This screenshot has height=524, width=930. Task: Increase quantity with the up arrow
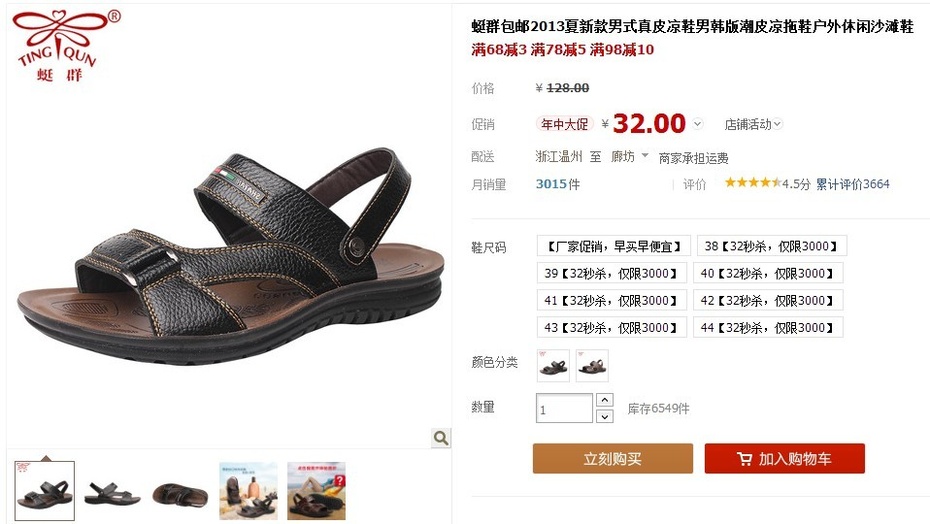[604, 400]
